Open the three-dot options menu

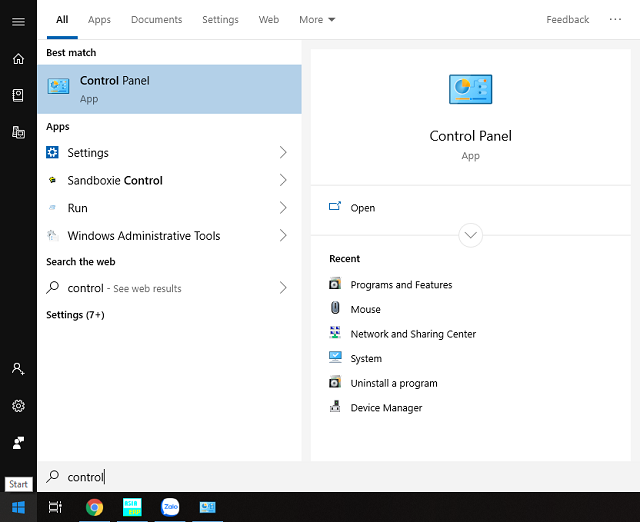pyautogui.click(x=615, y=19)
